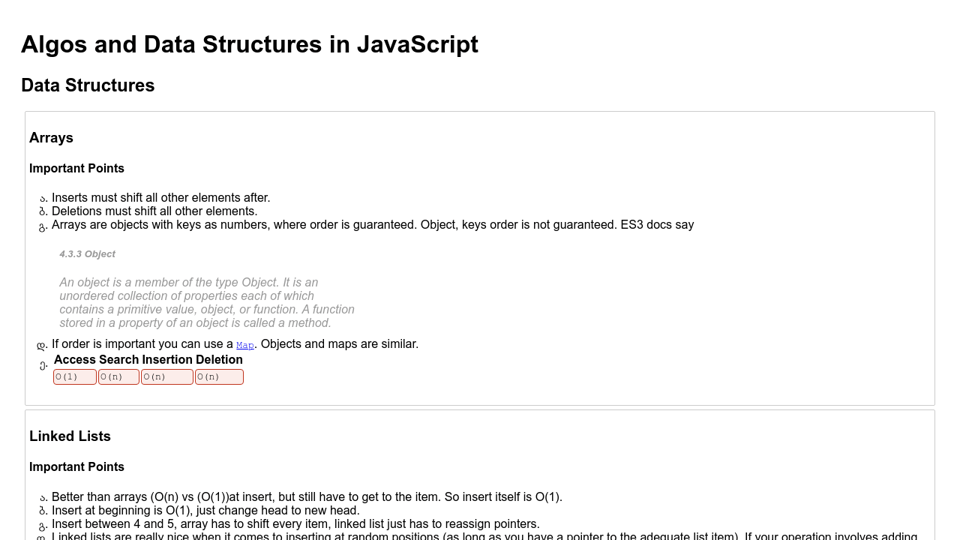The width and height of the screenshot is (960, 540).
Task: Click the Insertion column header
Action: (167, 360)
